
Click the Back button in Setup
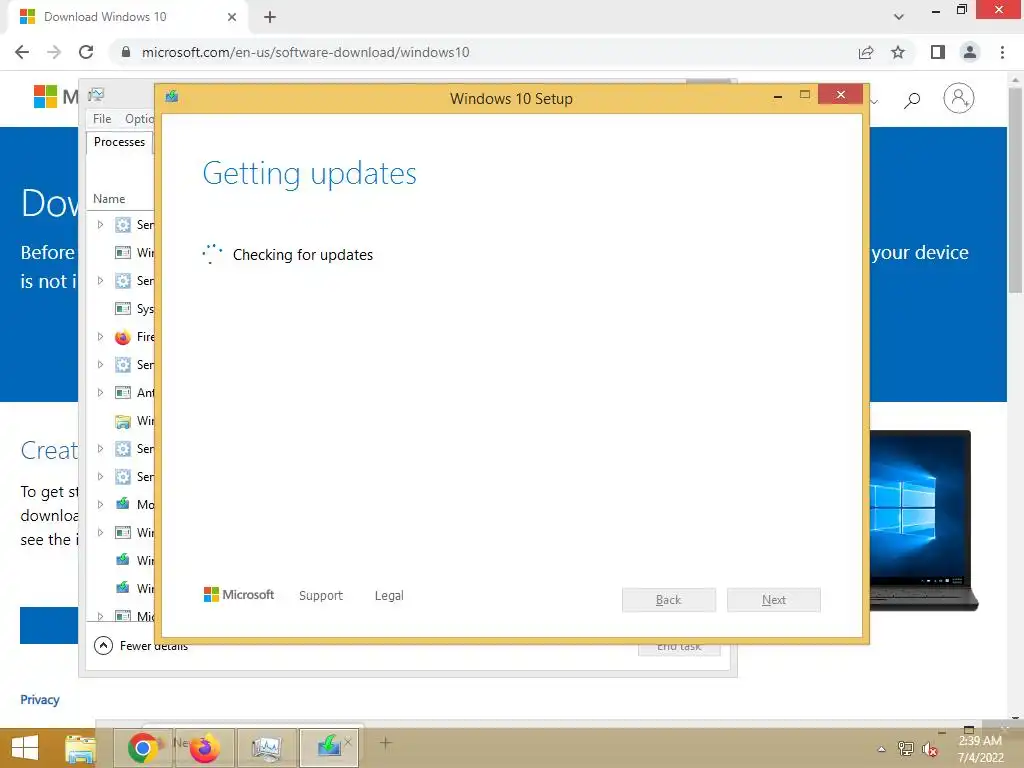(669, 600)
